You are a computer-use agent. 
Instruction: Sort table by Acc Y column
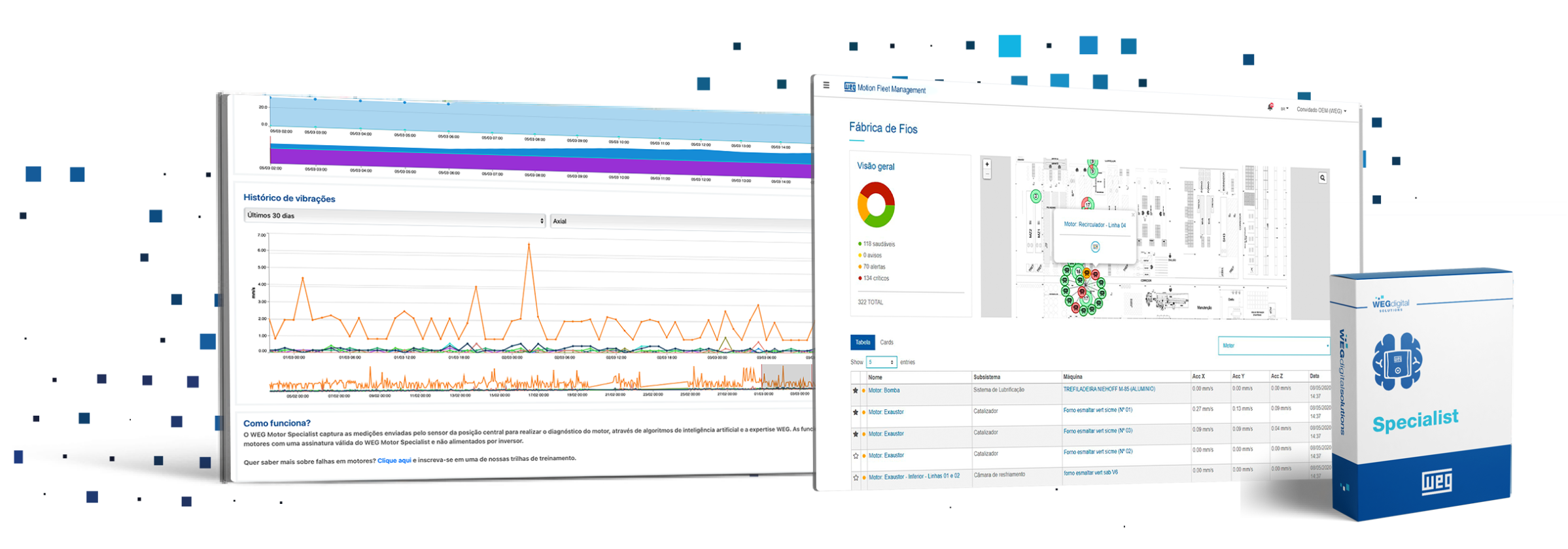click(1249, 376)
